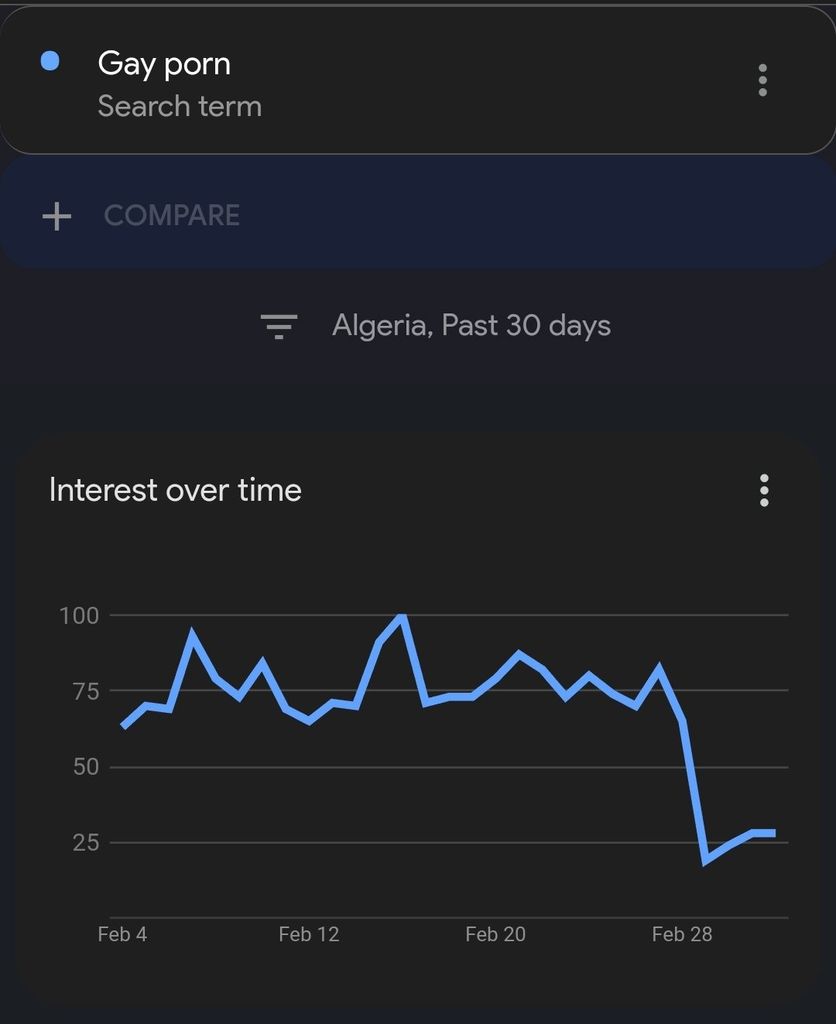Click the chart line's rightmost end point
Screen dimensions: 836x1024
click(774, 833)
